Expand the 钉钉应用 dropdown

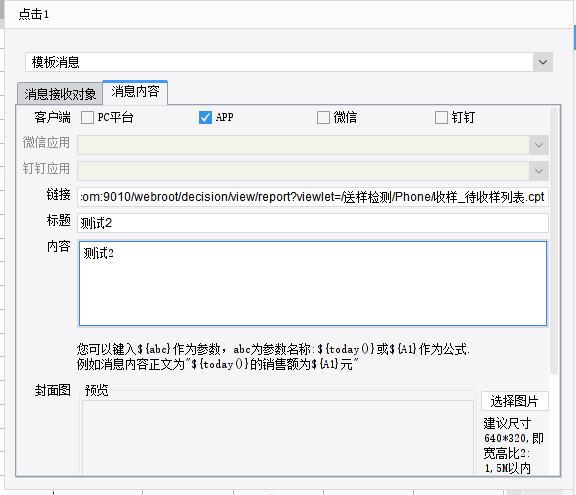539,171
